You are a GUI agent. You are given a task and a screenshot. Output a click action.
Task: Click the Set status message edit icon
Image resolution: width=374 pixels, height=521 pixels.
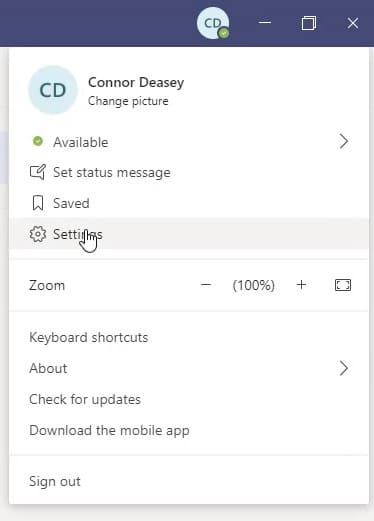click(37, 172)
